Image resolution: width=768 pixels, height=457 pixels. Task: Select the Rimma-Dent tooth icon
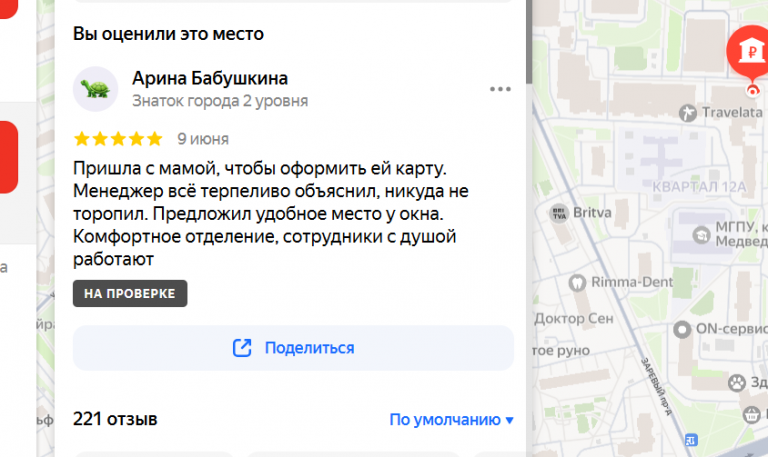pyautogui.click(x=577, y=283)
